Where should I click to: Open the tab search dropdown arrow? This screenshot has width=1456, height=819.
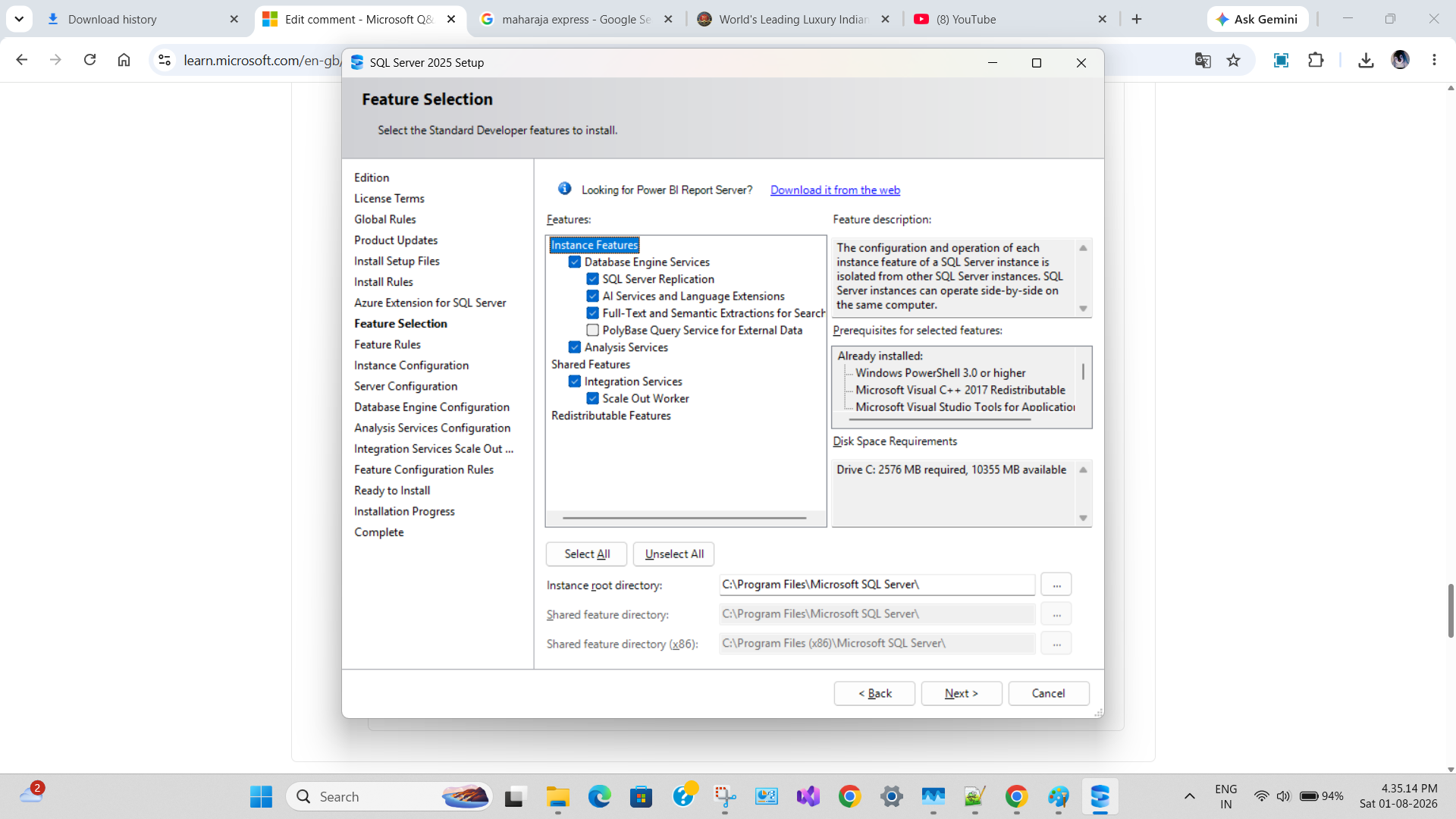coord(19,20)
